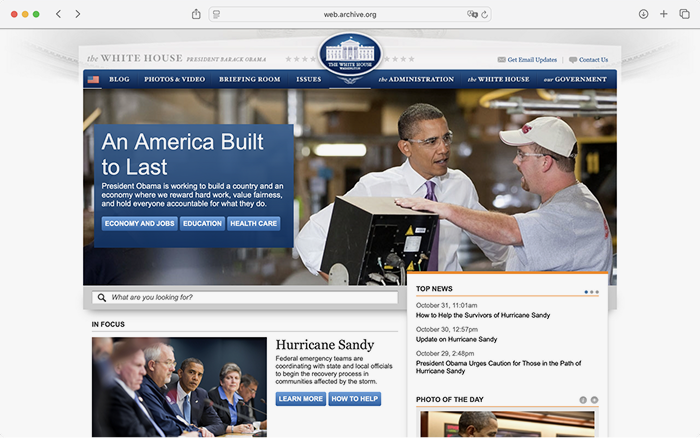
Task: Click the Get Email Updates link
Action: [532, 60]
